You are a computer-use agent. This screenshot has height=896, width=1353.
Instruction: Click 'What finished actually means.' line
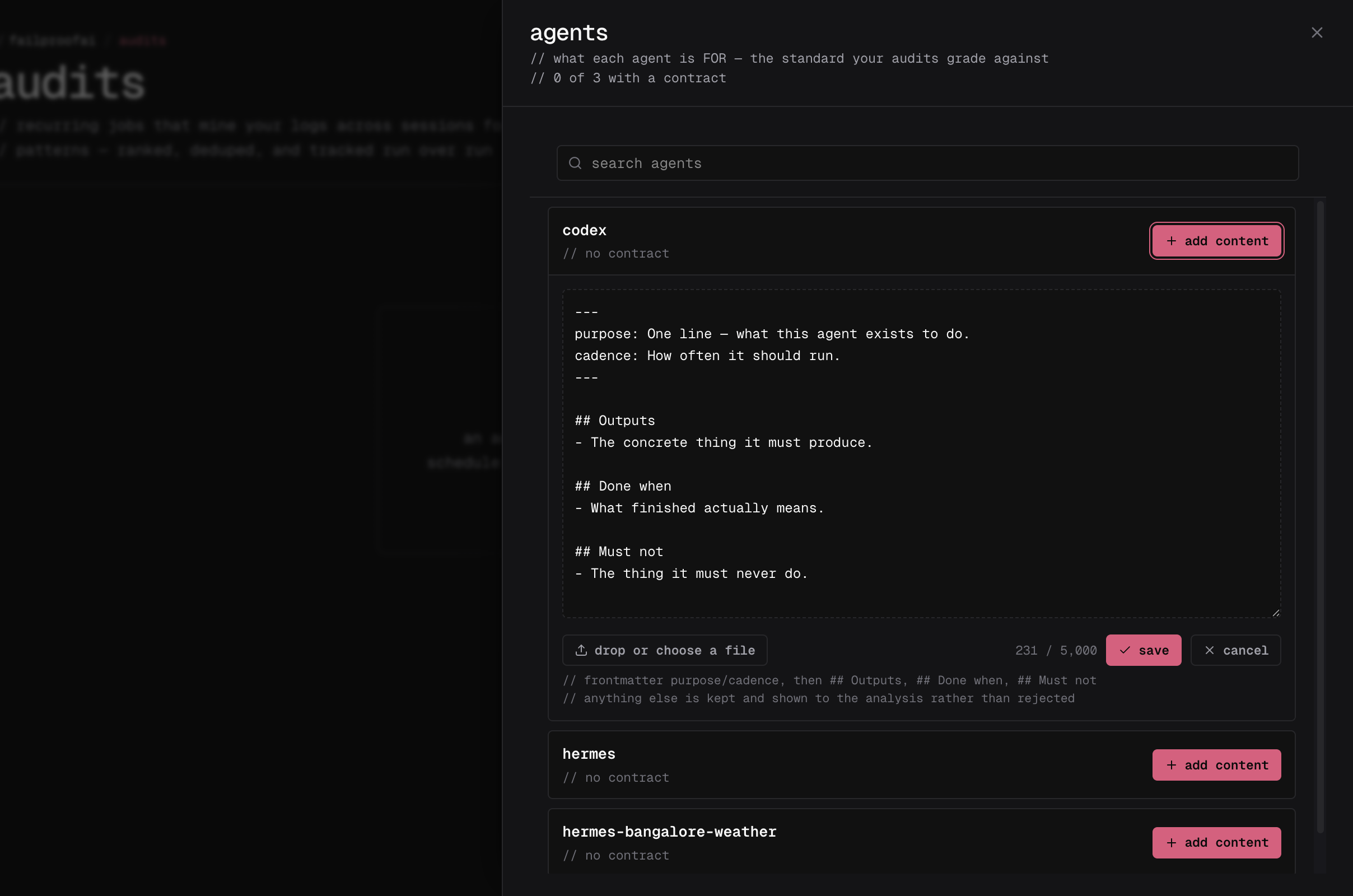699,508
